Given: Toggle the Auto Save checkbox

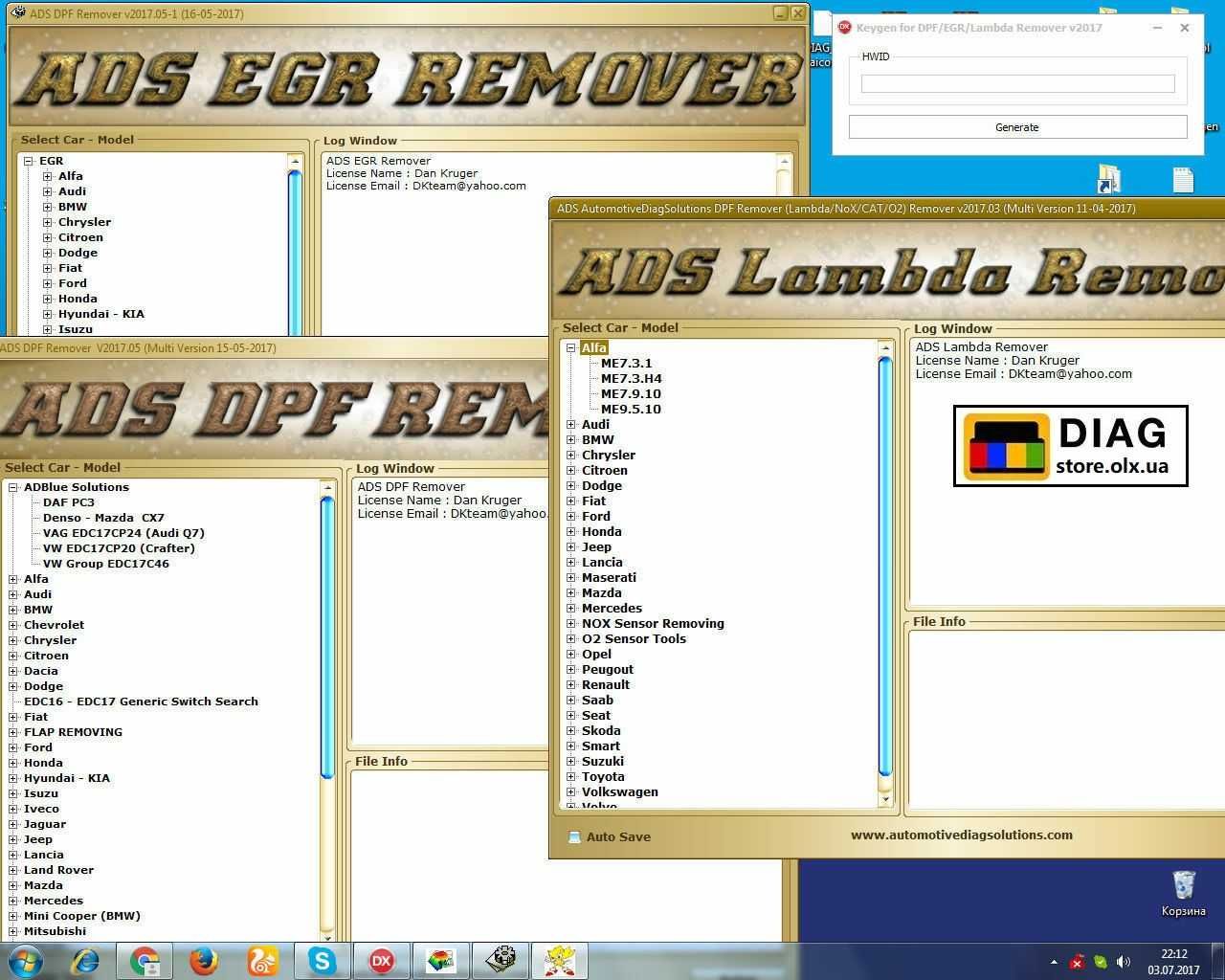Looking at the screenshot, I should coord(574,836).
